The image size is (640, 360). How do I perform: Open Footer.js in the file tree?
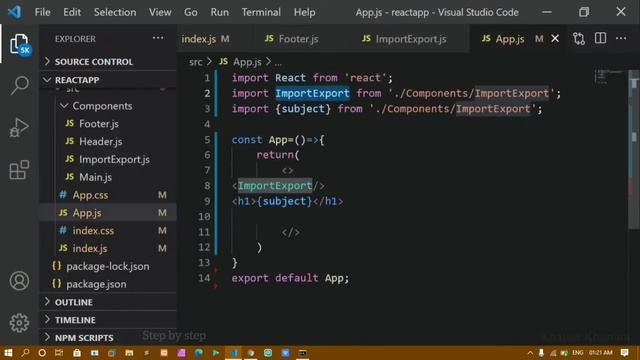pos(108,124)
